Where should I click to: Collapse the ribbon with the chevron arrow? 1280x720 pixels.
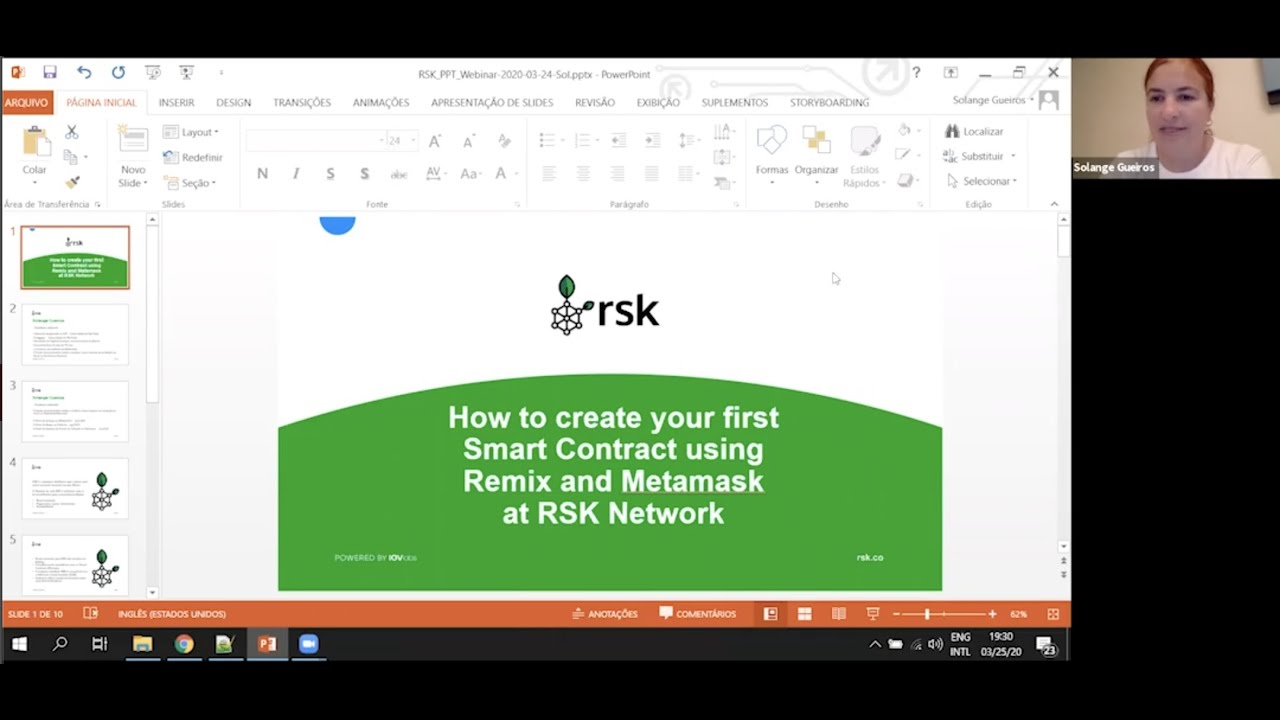[x=1054, y=204]
